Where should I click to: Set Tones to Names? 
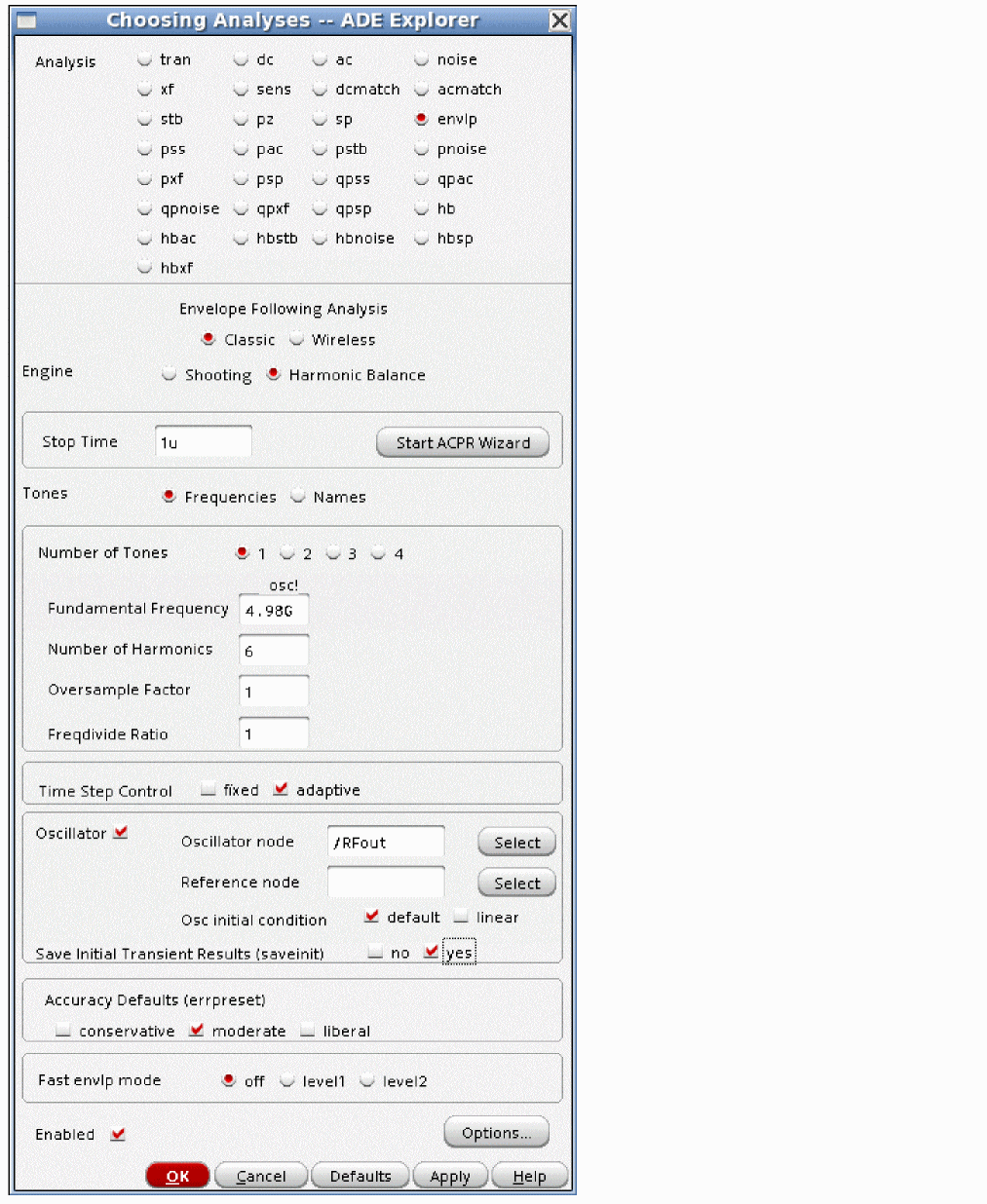point(298,496)
